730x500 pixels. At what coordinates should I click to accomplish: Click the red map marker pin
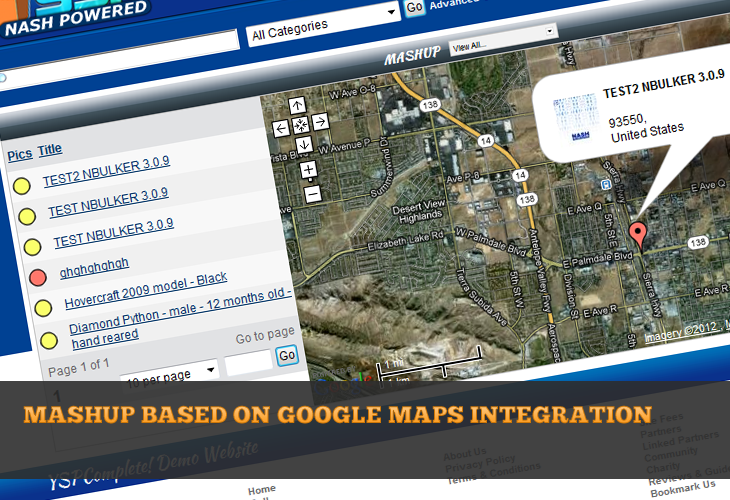click(638, 235)
